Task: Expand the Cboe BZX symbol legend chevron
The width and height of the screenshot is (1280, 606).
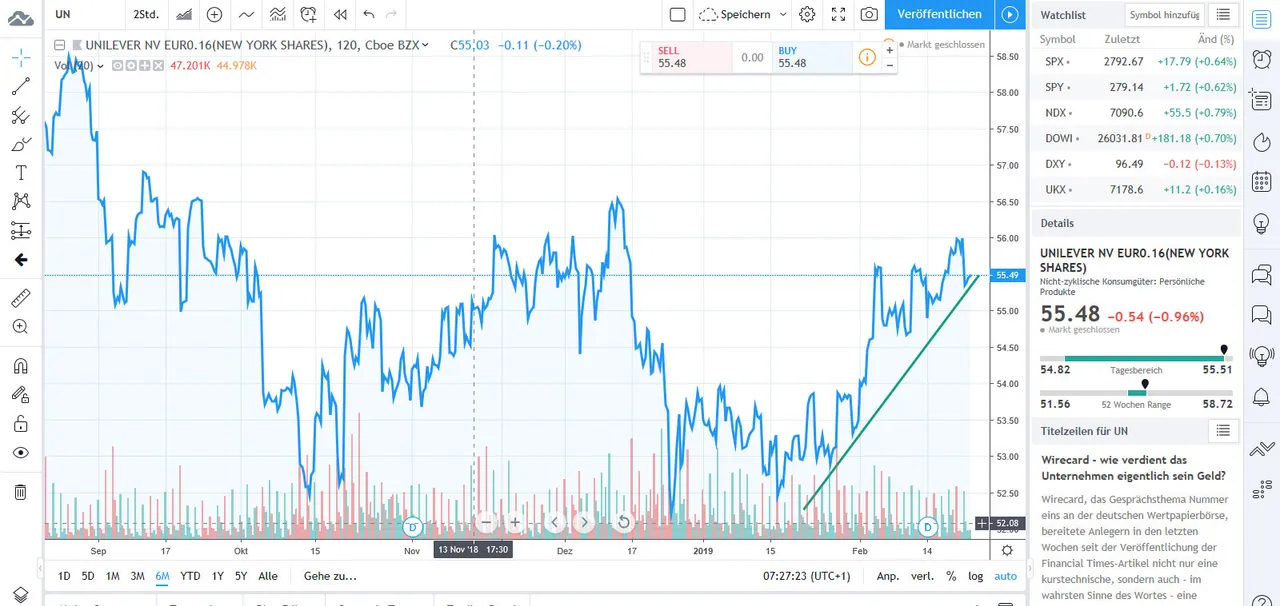Action: click(x=426, y=45)
